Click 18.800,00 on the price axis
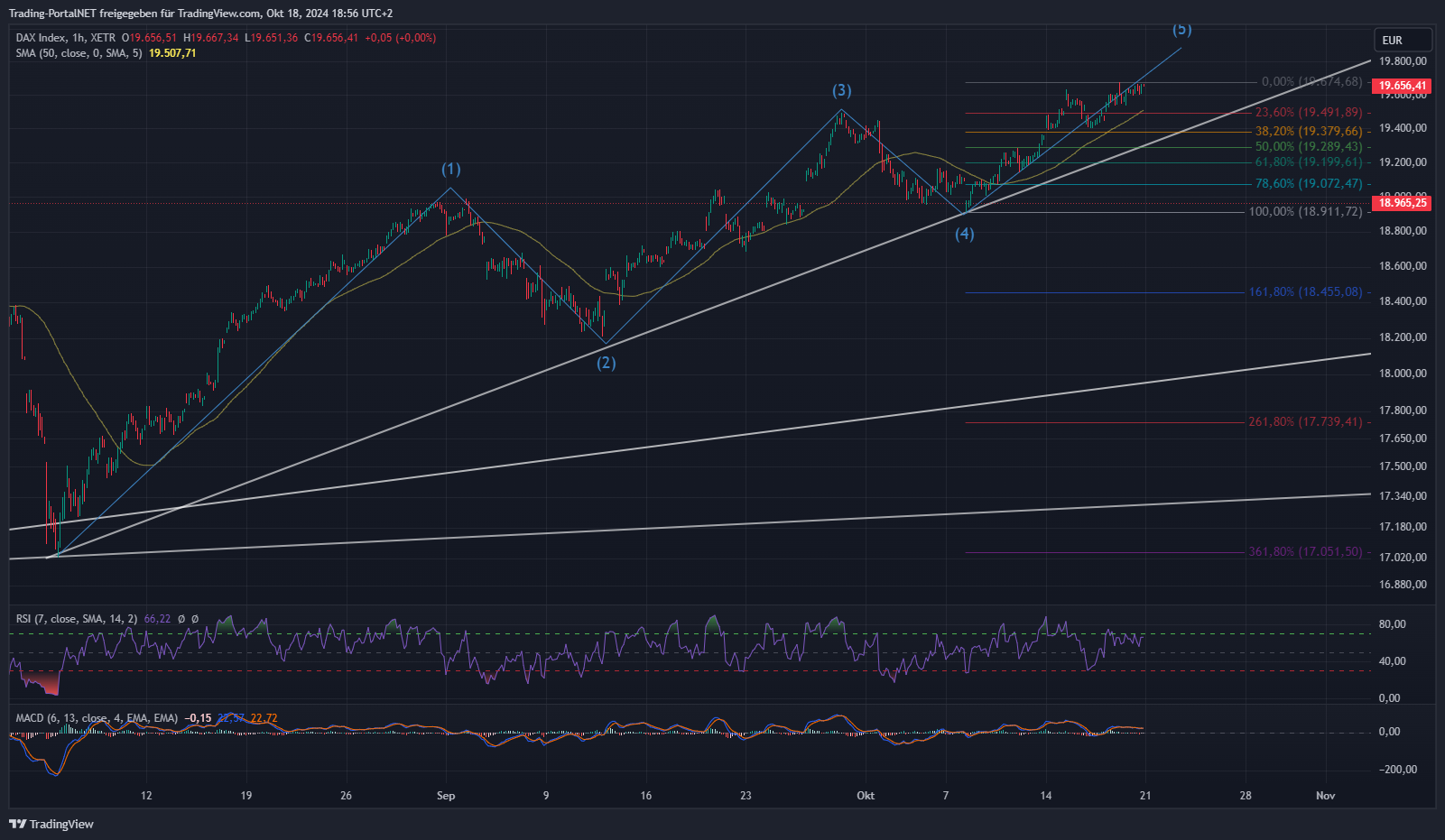 tap(1403, 231)
